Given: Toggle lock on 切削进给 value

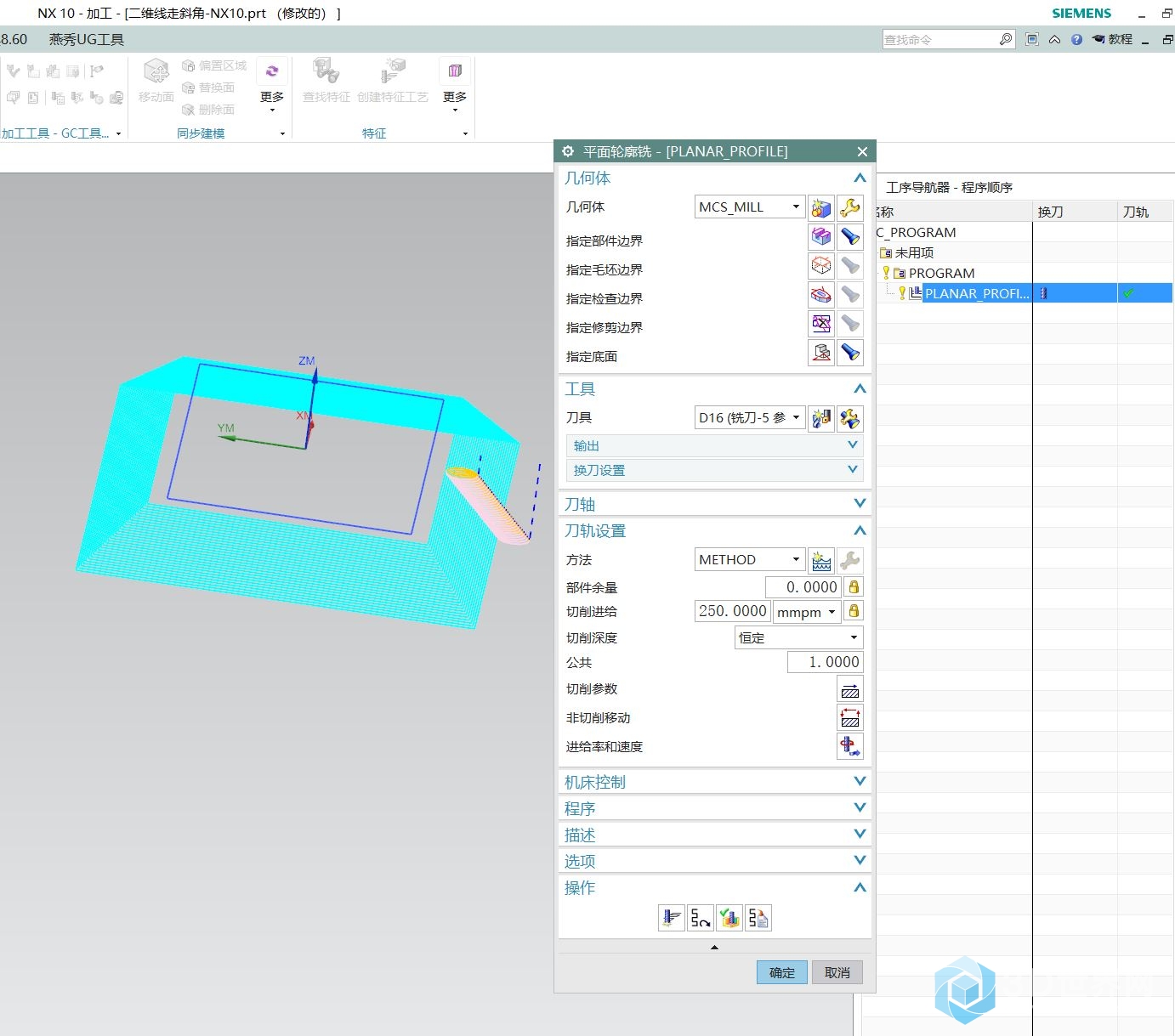Looking at the screenshot, I should (x=854, y=610).
